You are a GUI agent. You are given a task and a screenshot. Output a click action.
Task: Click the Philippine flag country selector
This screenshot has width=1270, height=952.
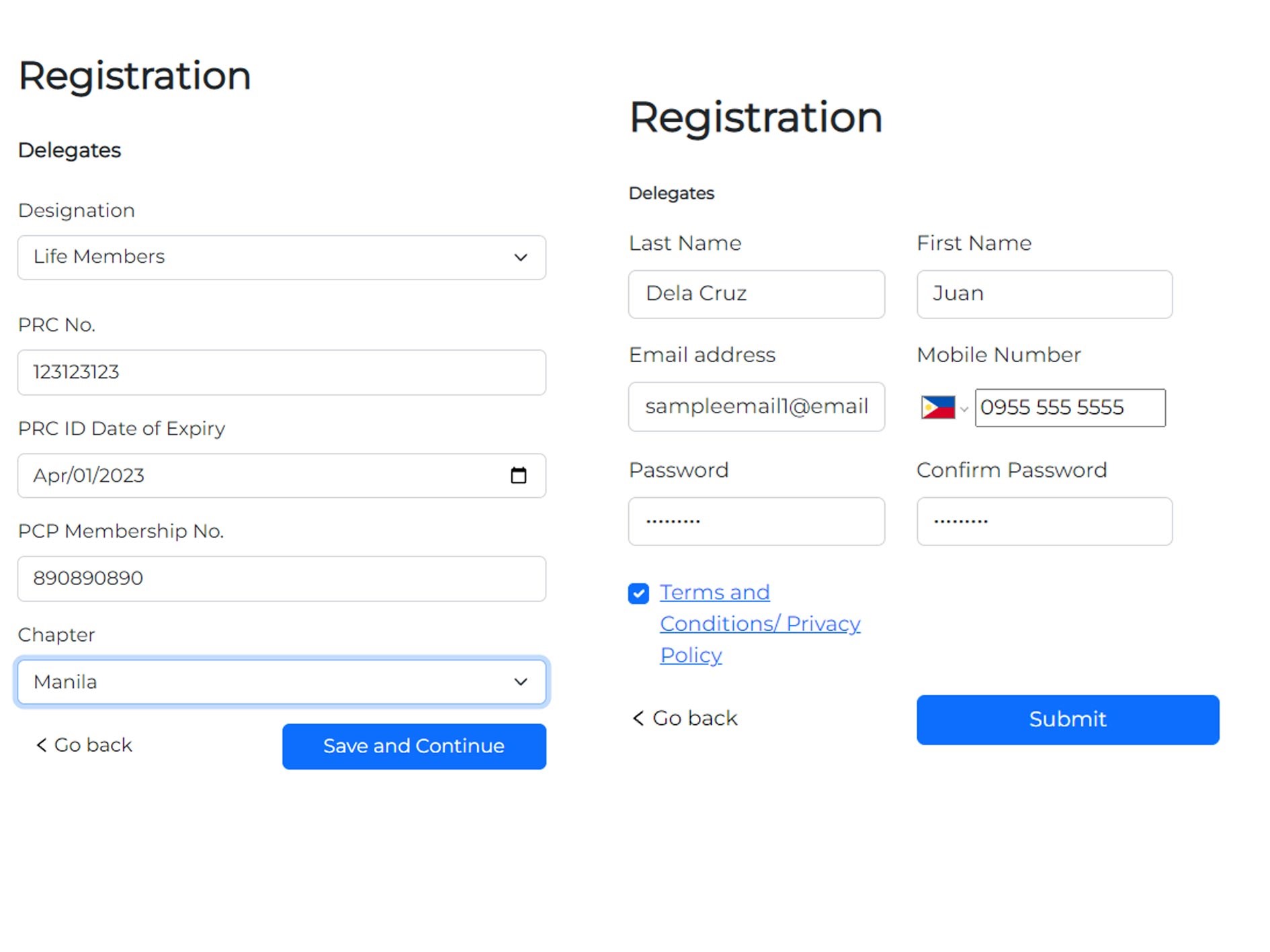click(x=938, y=408)
